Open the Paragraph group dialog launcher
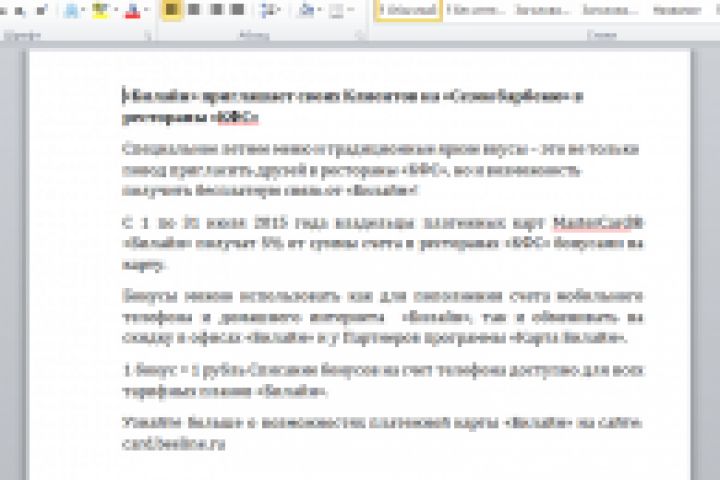The height and width of the screenshot is (480, 720). coord(360,35)
